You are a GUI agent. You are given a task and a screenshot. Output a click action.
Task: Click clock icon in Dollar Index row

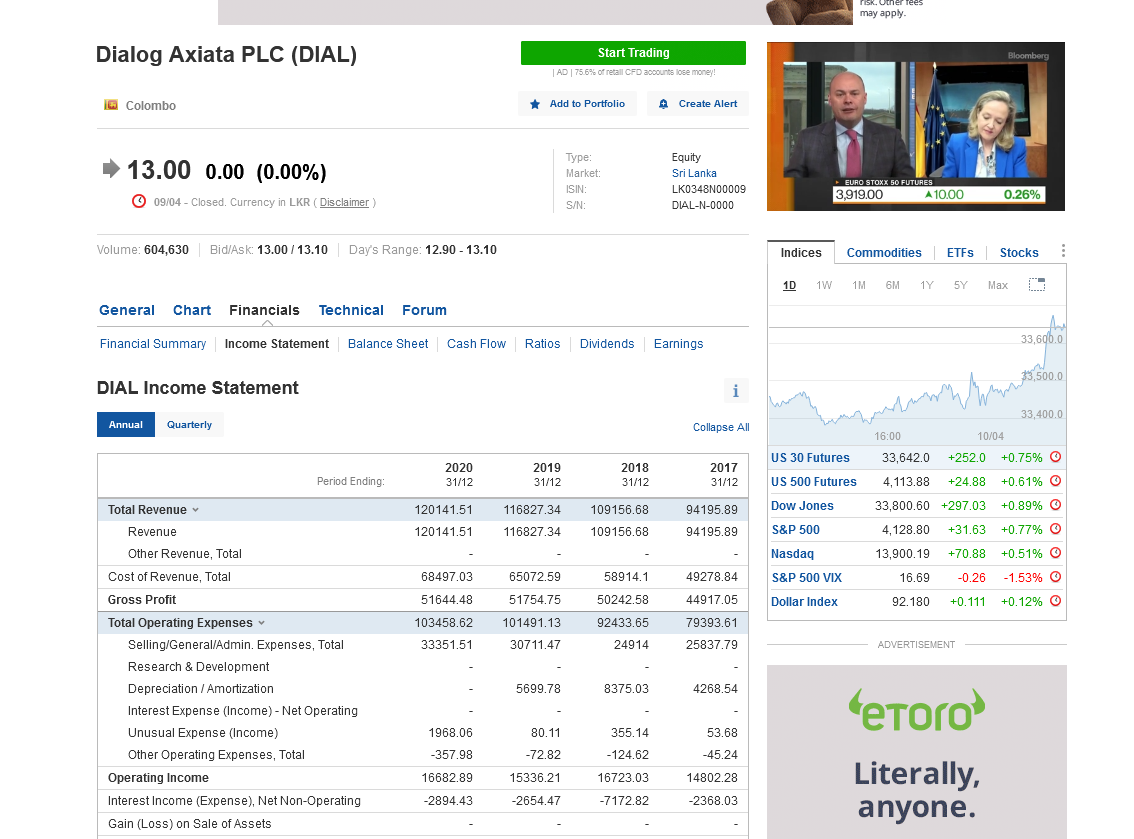(1055, 601)
